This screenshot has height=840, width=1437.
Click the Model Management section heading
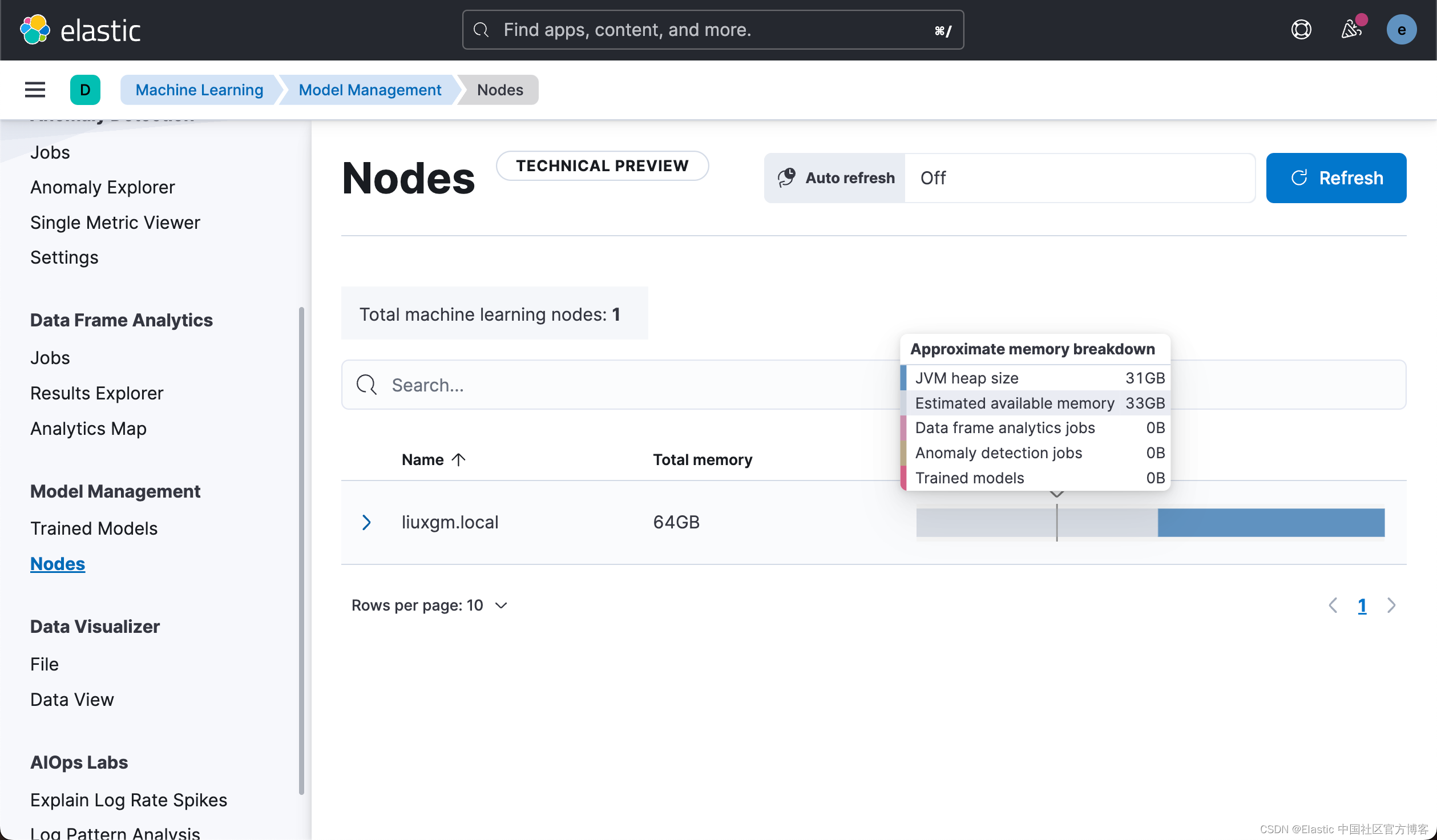[115, 491]
